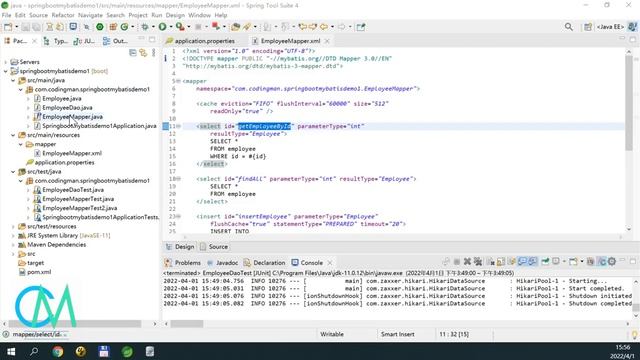The width and height of the screenshot is (640, 360).
Task: Click the New file toolbar icon
Action: point(8,27)
